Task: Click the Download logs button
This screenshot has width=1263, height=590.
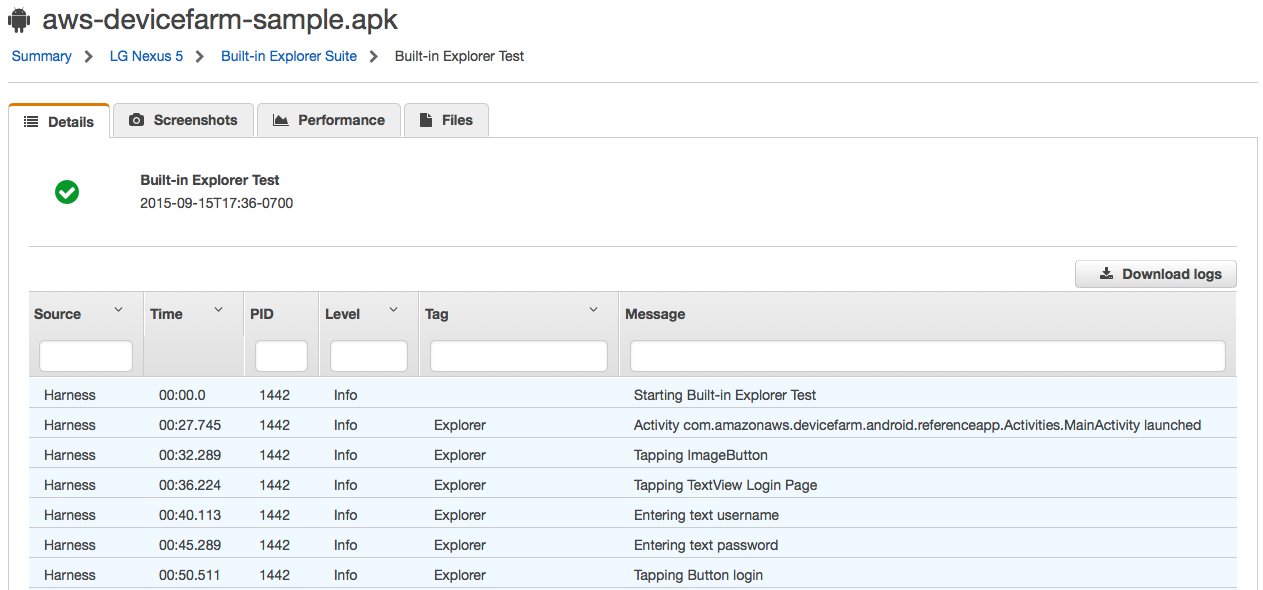Action: pyautogui.click(x=1156, y=273)
